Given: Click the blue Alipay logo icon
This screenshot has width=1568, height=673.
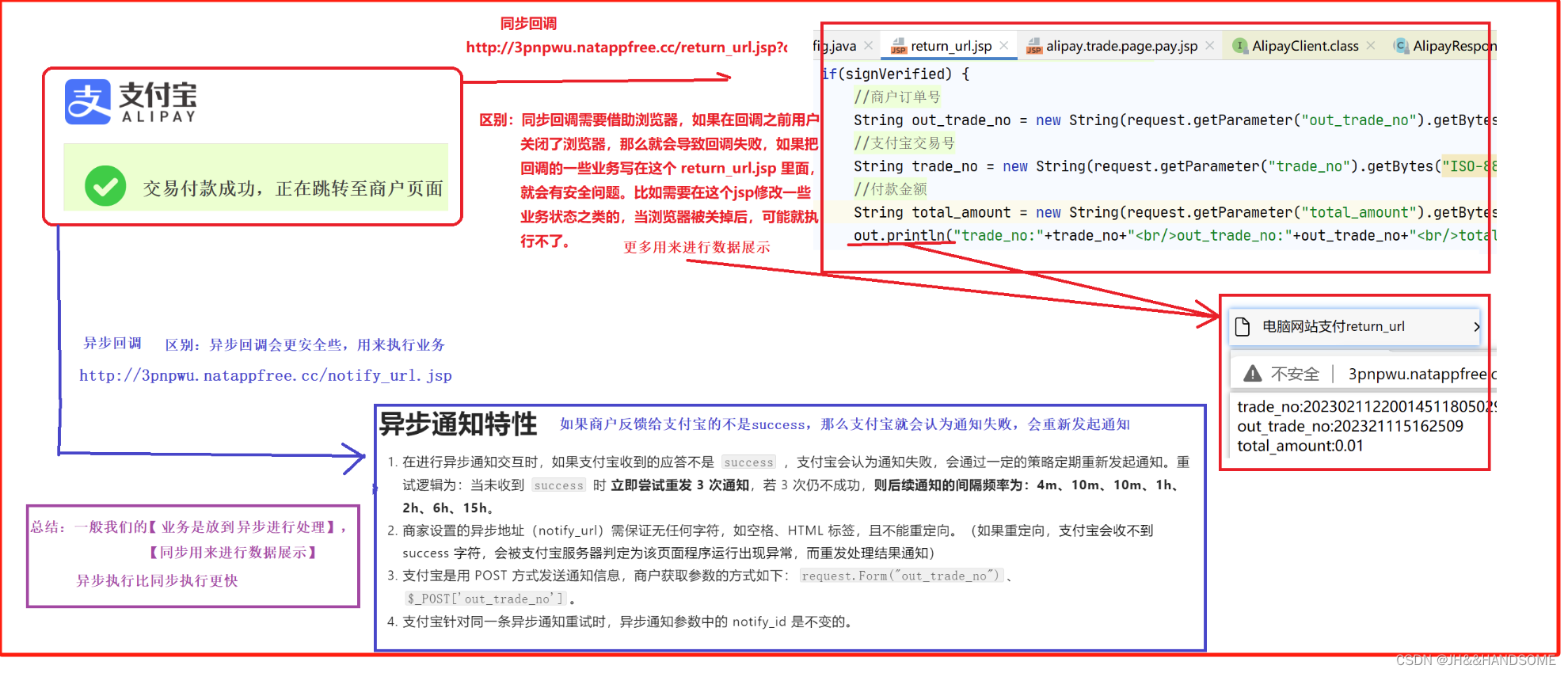Looking at the screenshot, I should click(x=88, y=102).
